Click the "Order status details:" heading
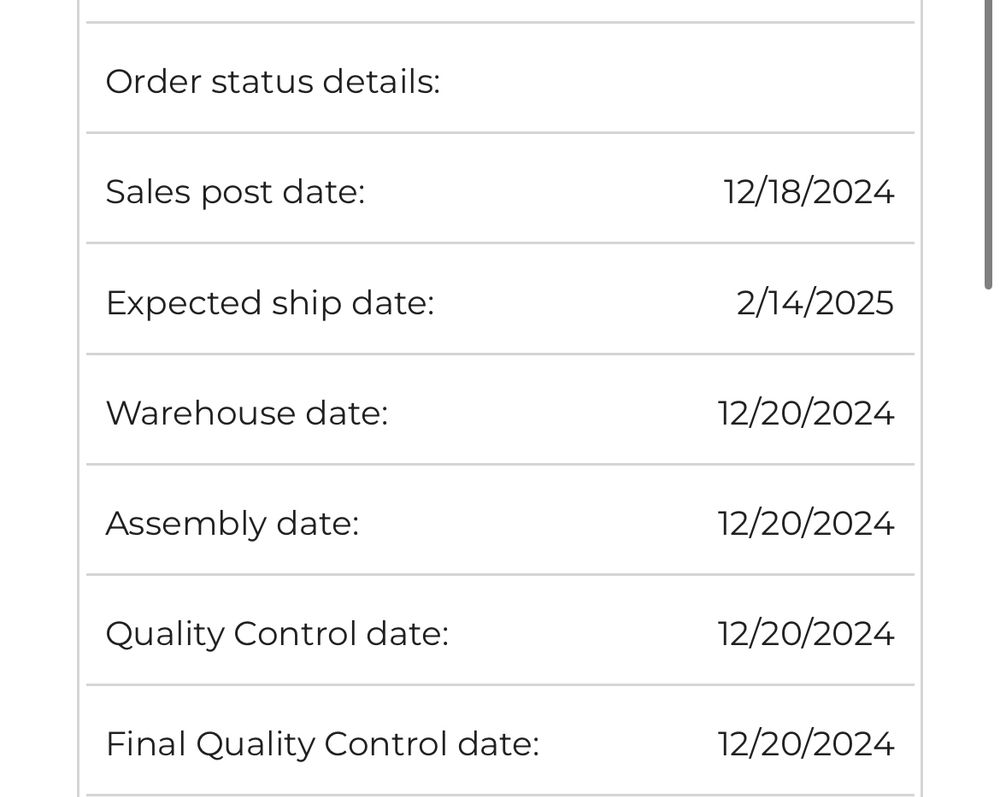 272,81
